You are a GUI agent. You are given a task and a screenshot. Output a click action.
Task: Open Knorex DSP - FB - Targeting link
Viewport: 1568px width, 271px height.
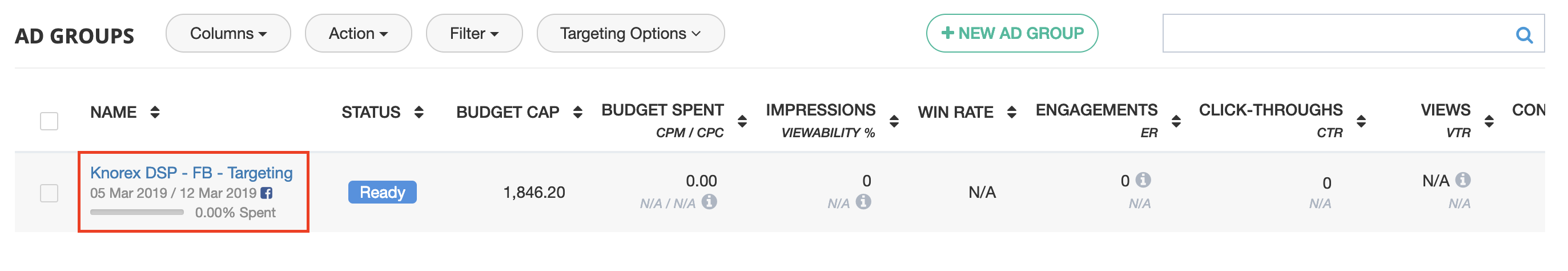tap(191, 173)
